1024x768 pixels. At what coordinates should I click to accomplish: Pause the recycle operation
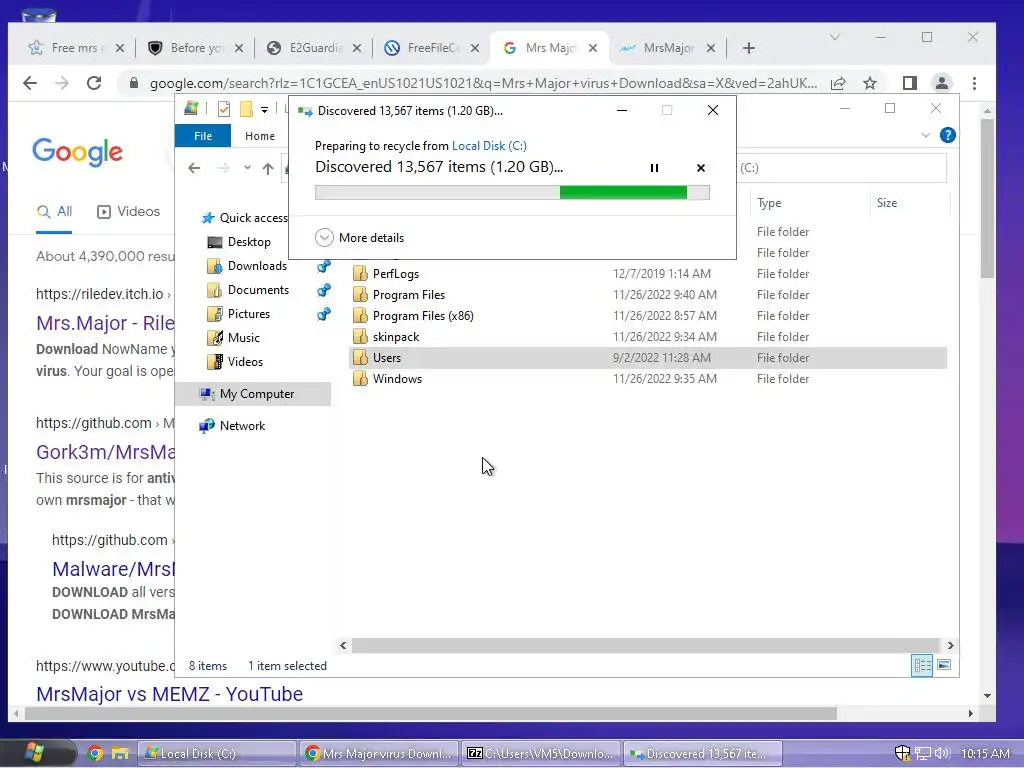[654, 168]
